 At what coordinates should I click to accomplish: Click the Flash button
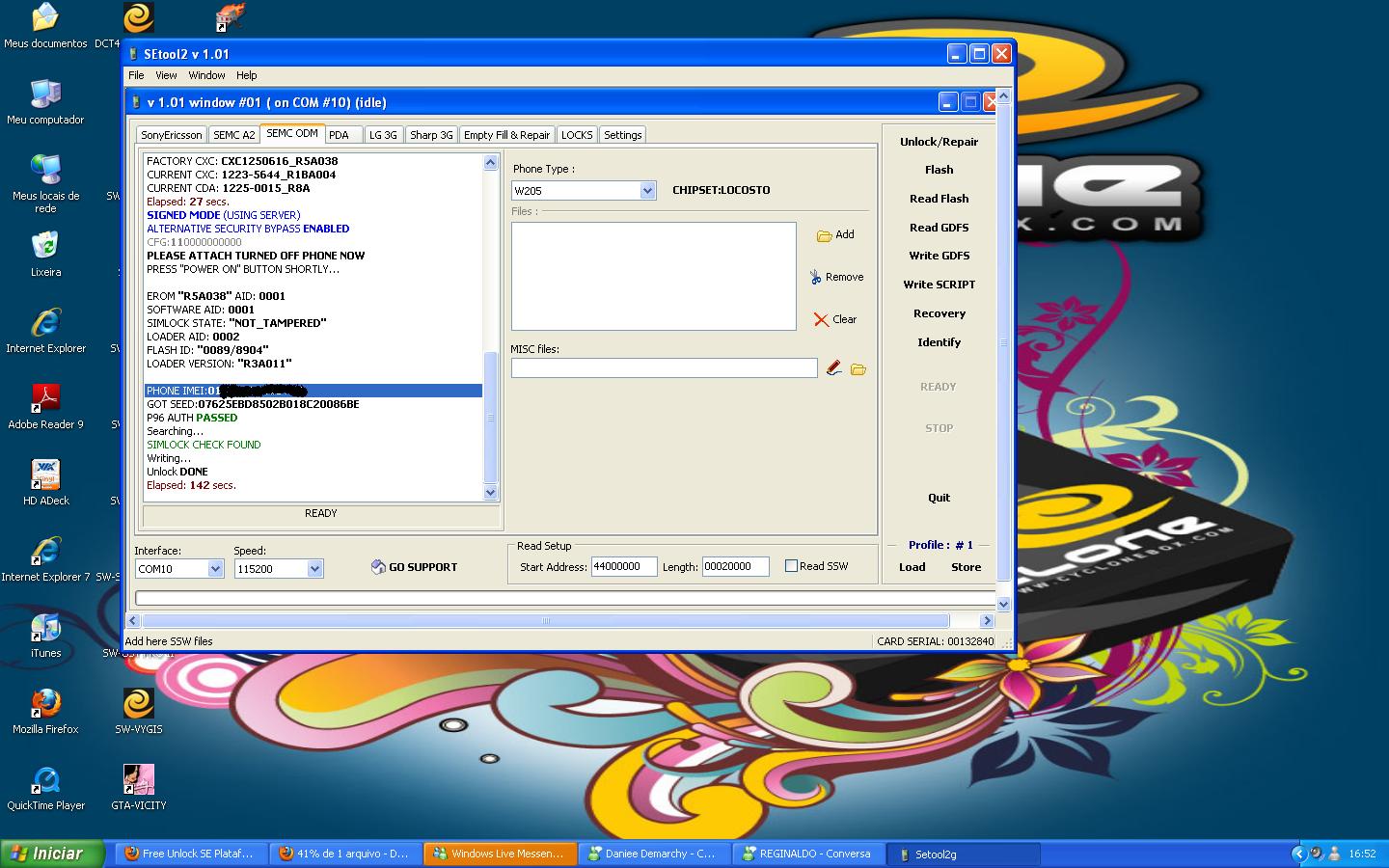[x=939, y=170]
